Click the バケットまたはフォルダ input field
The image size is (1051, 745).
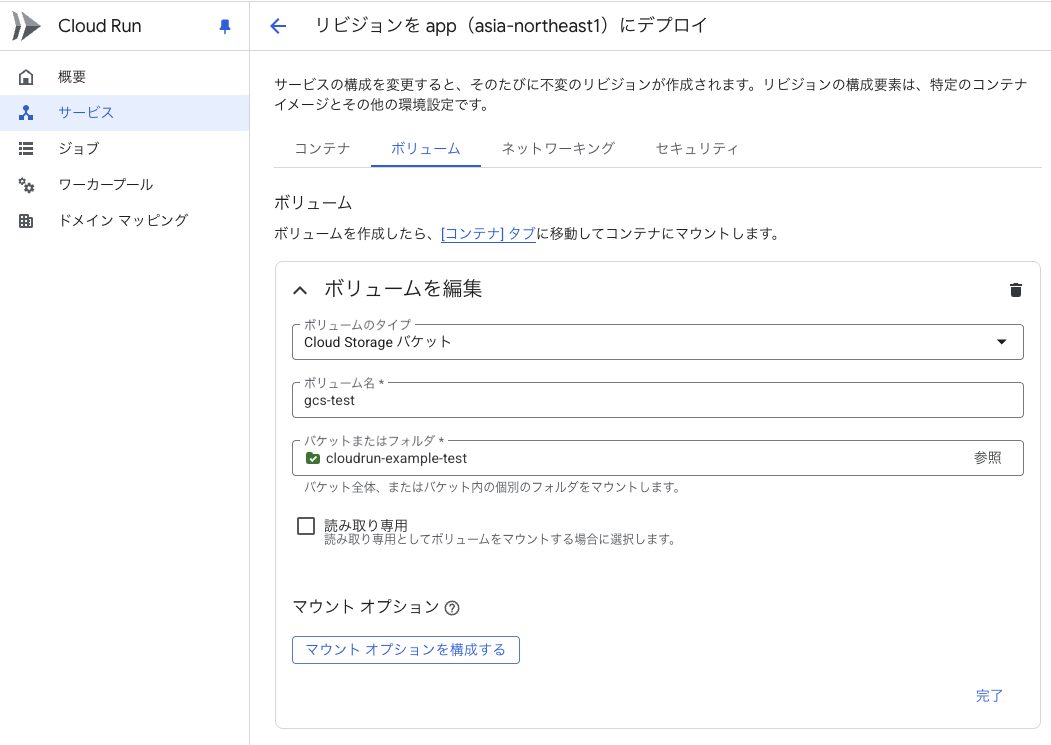coord(658,458)
